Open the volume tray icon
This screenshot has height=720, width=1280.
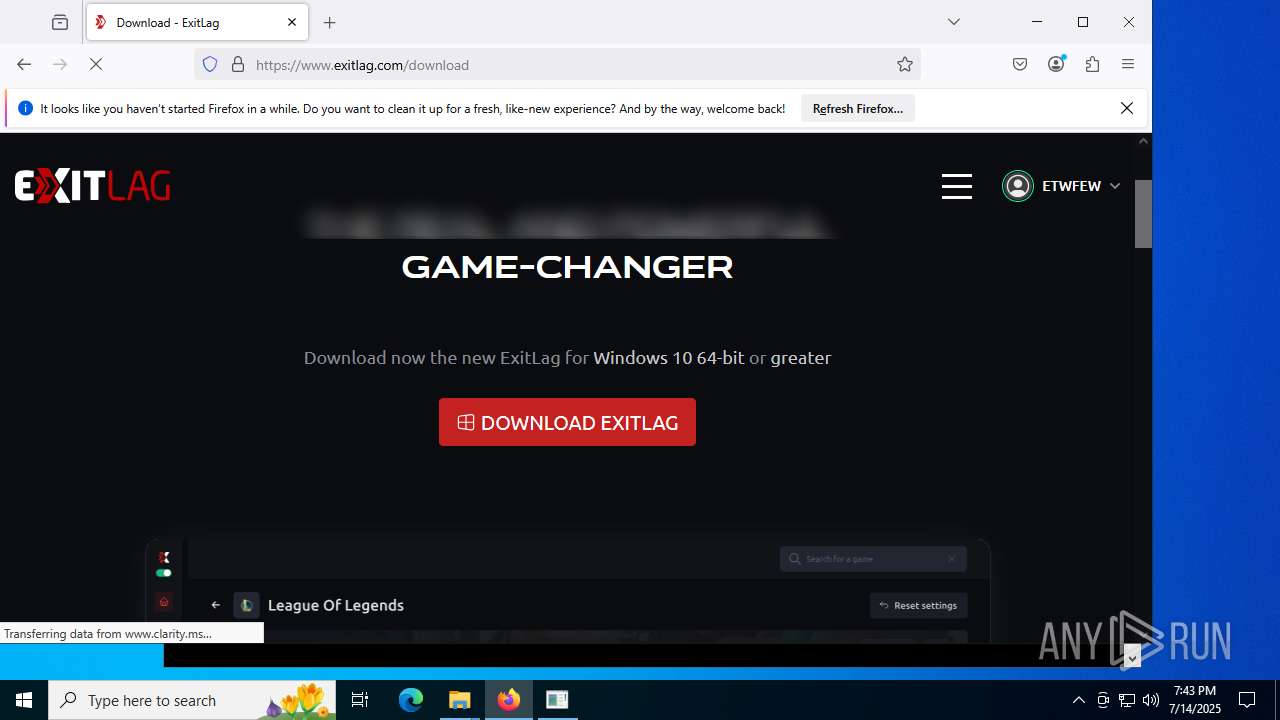pyautogui.click(x=1151, y=700)
